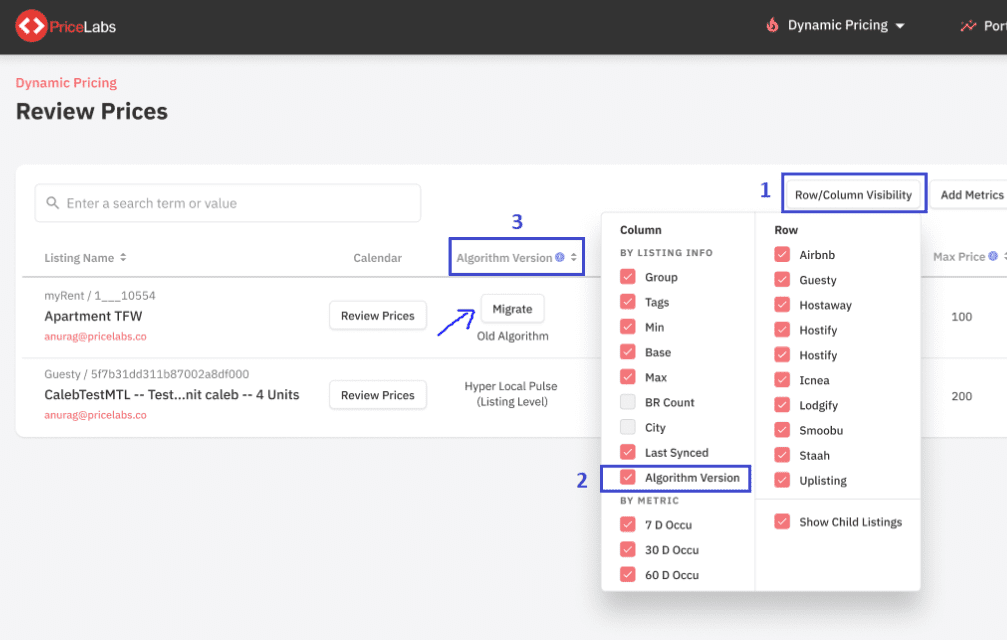Review Prices for CalebTestMTL listing
The image size is (1007, 640).
coord(377,395)
